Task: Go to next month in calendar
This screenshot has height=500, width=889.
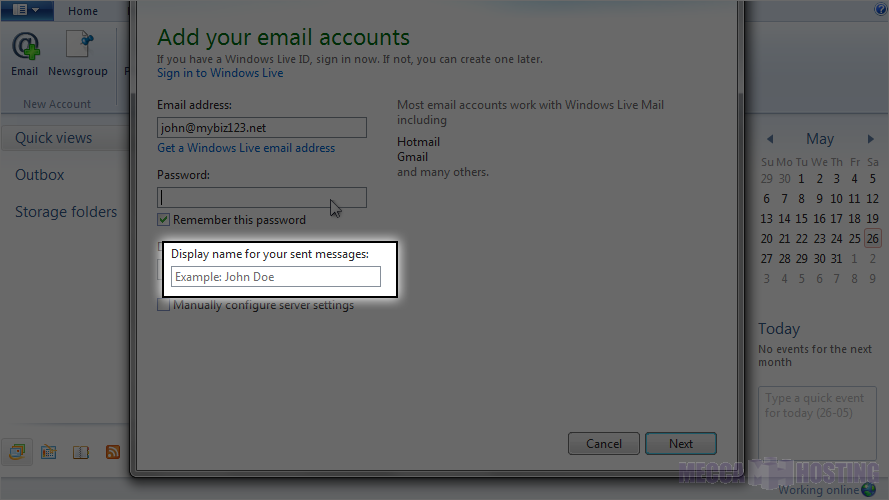Action: (871, 140)
